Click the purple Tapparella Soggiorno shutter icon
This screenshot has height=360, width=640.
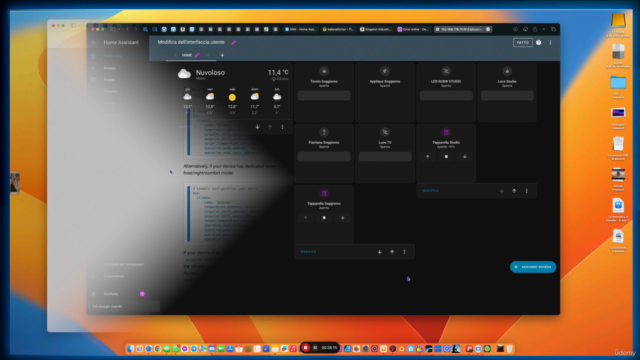click(x=324, y=193)
